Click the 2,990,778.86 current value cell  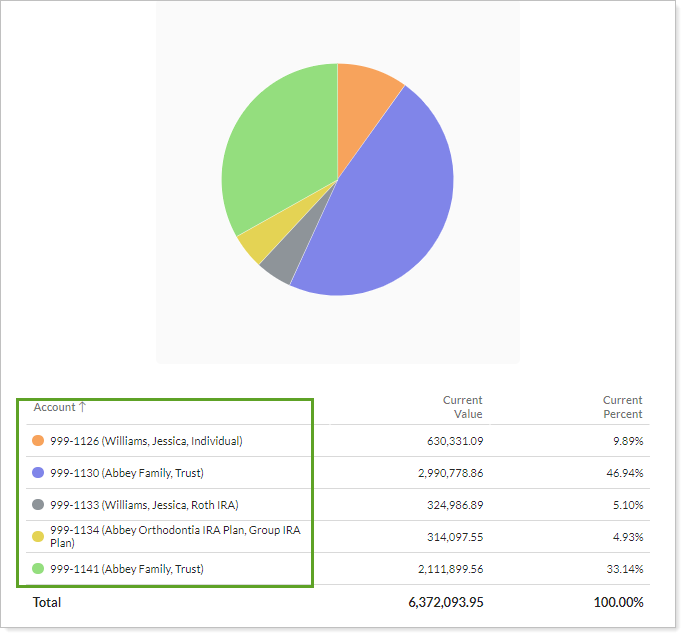[x=440, y=473]
